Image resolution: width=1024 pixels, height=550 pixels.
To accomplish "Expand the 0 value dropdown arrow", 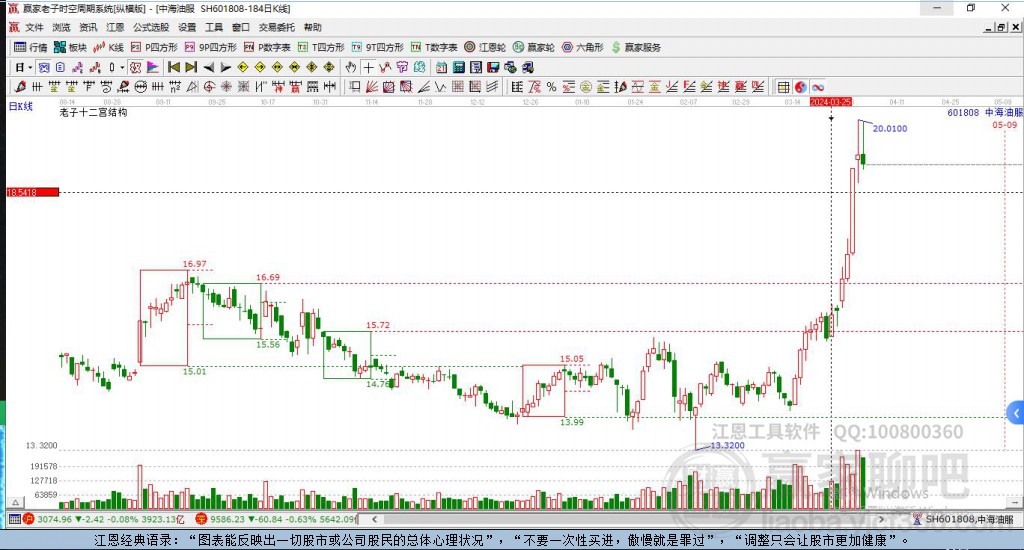I will click(x=121, y=67).
